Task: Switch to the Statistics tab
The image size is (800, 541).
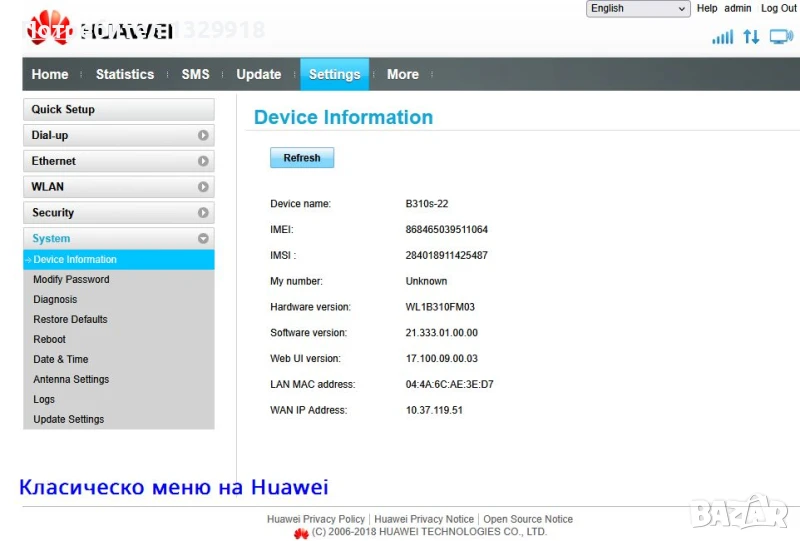Action: (x=125, y=74)
